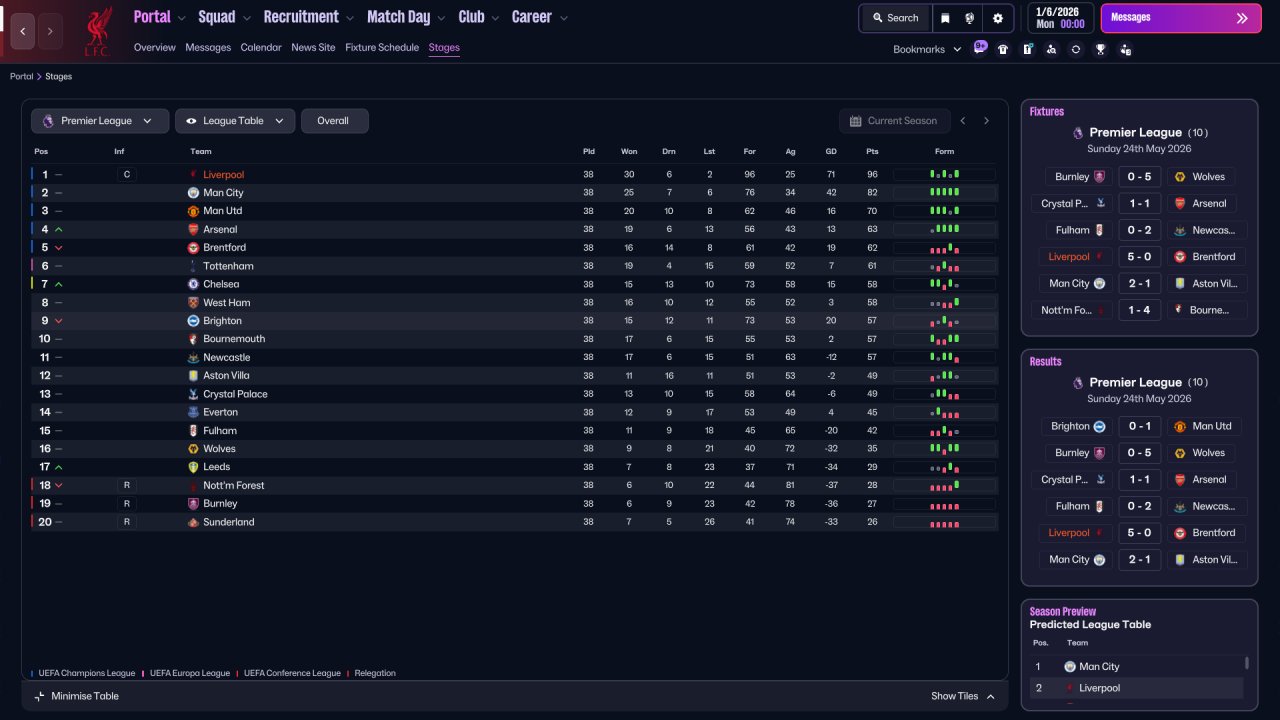Show previous season with left chevron
Viewport: 1280px width, 720px height.
963,121
